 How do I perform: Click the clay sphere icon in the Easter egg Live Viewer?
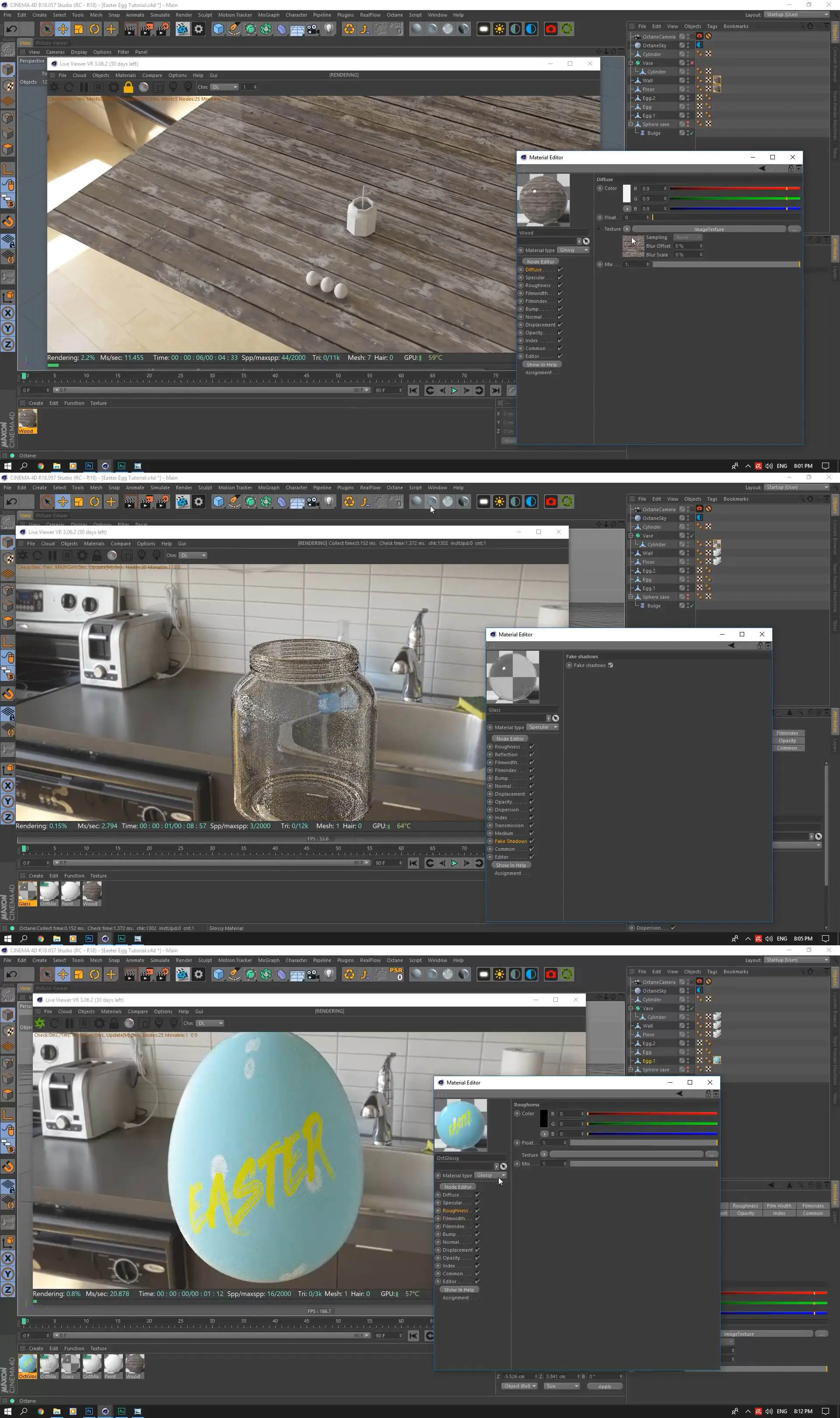(129, 1023)
